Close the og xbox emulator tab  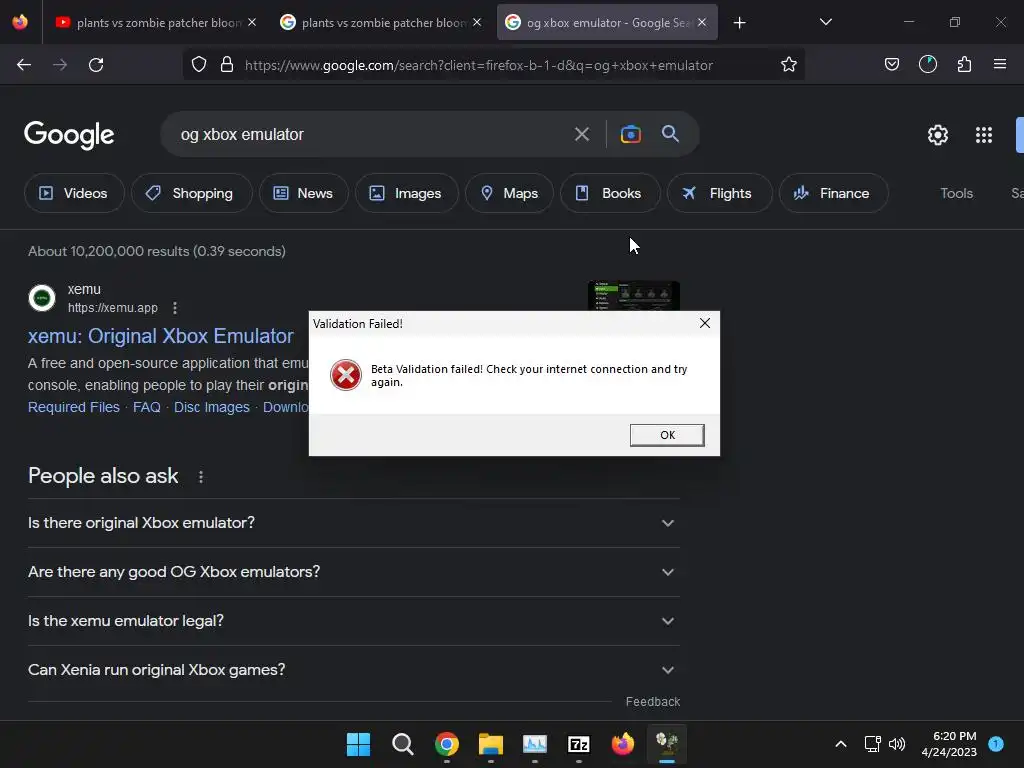tap(702, 22)
